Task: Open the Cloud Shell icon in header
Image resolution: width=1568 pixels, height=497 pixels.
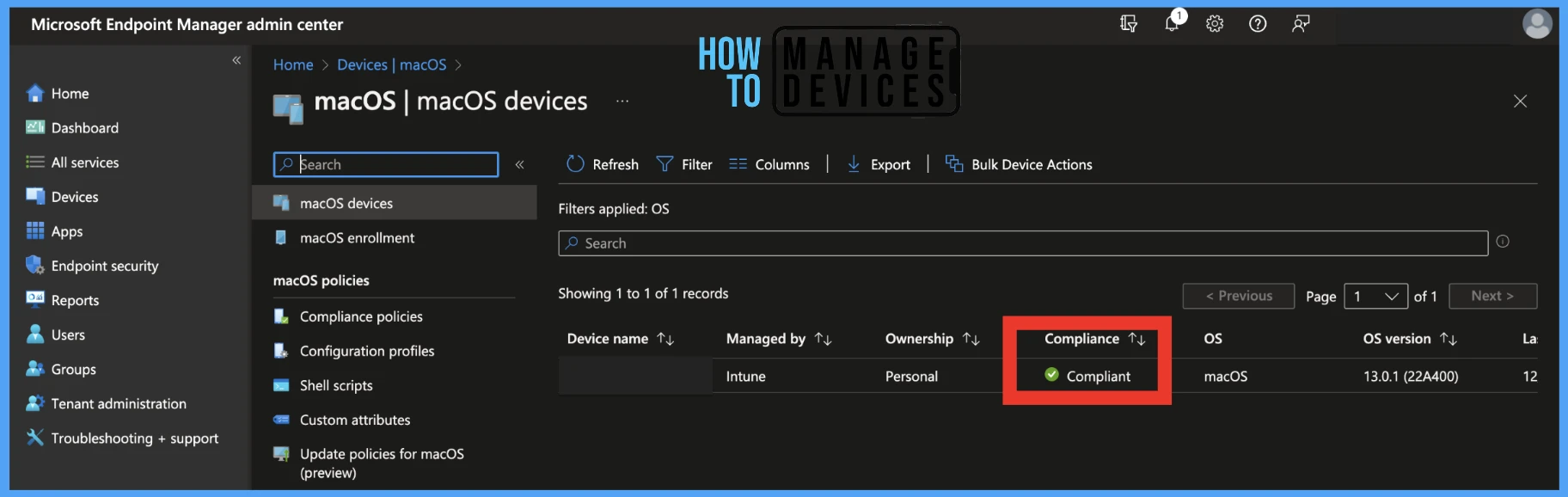Action: pos(1129,24)
